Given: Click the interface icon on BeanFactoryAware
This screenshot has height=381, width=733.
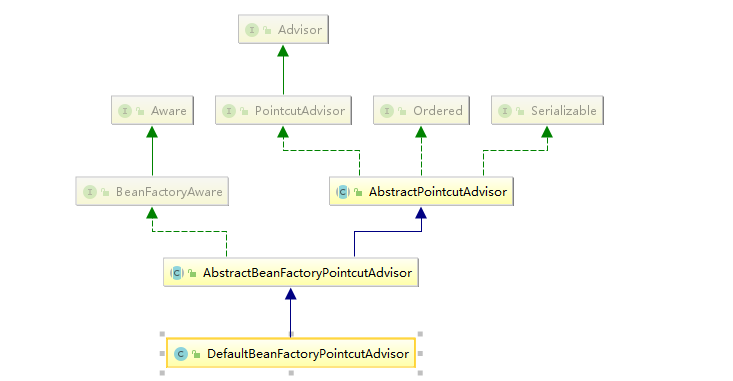Looking at the screenshot, I should point(90,192).
